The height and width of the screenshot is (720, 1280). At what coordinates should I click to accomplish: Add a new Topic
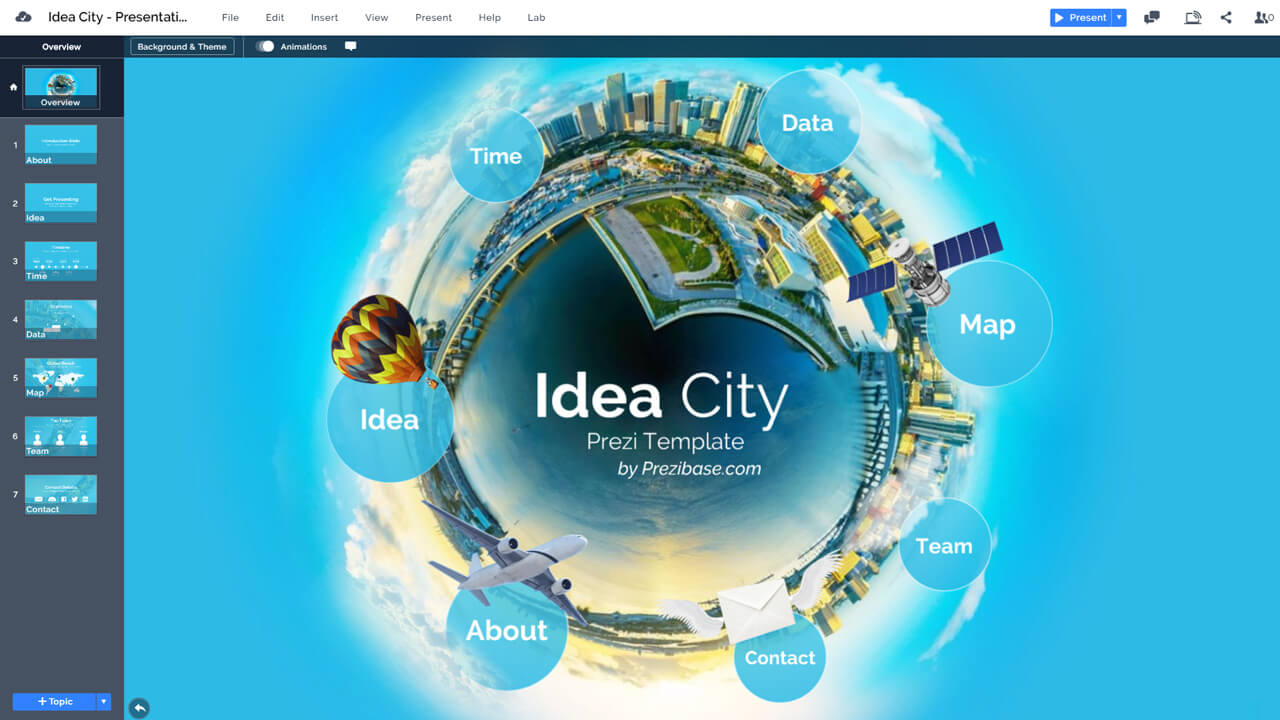54,702
